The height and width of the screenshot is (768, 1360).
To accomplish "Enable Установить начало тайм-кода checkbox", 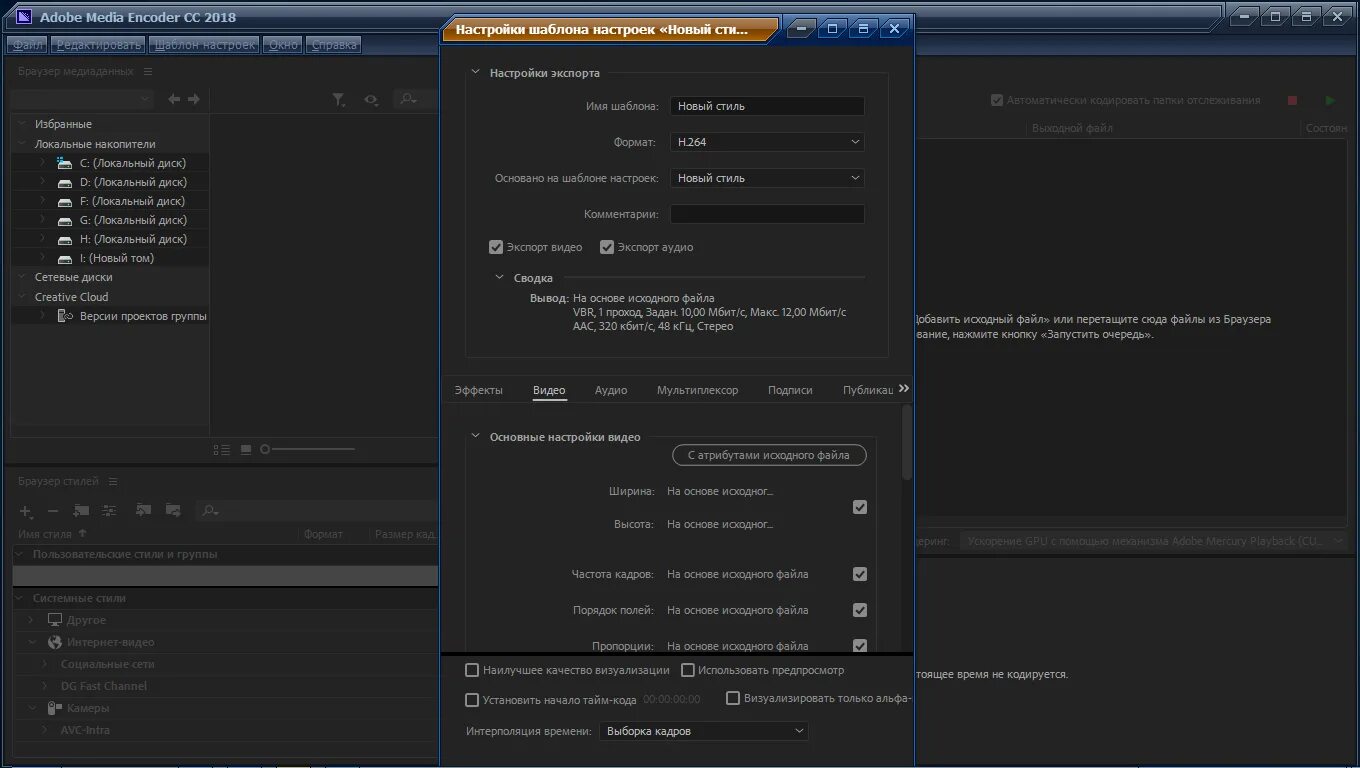I will [472, 700].
